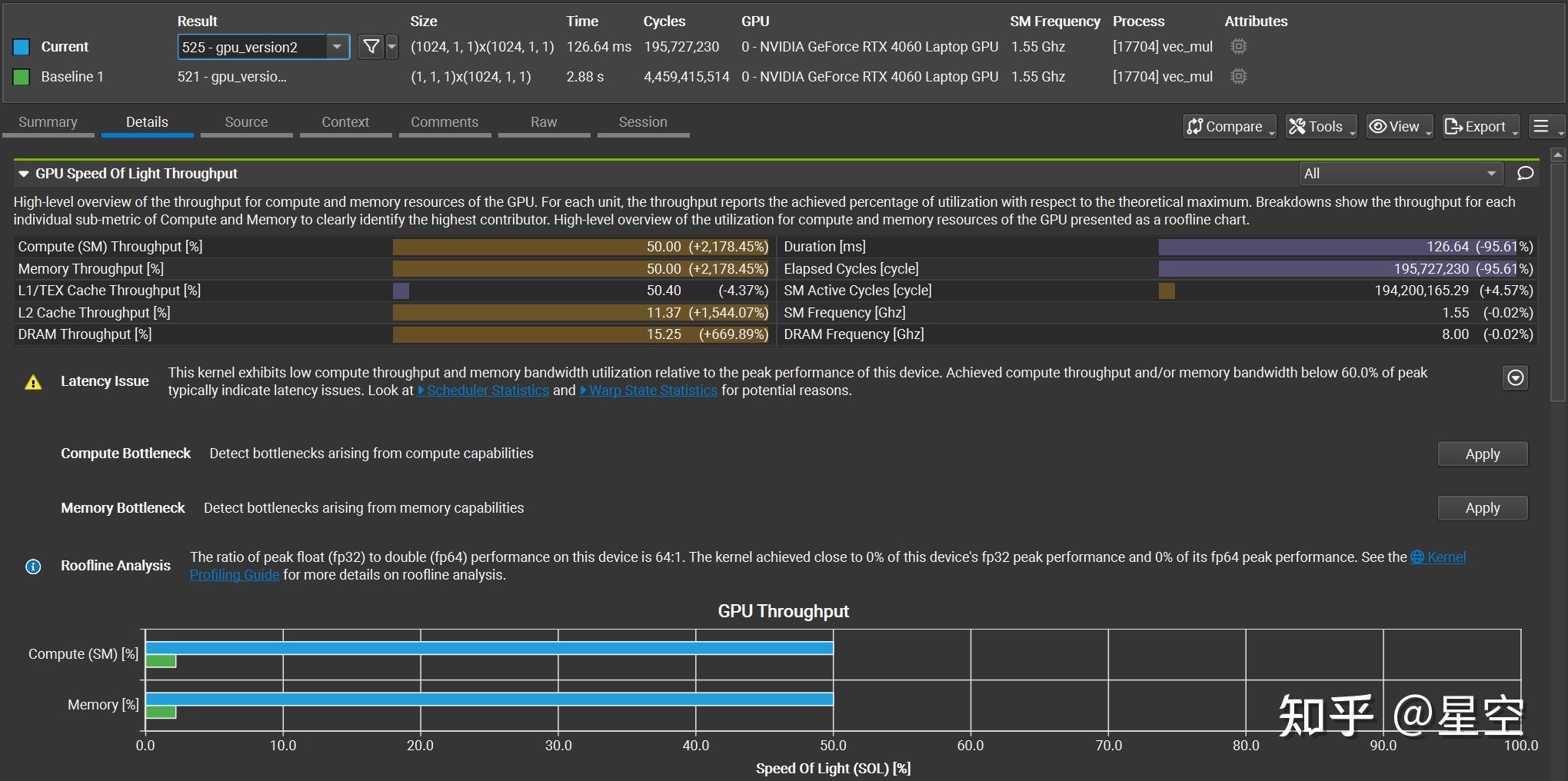The height and width of the screenshot is (781, 1568).
Task: Apply Memory Bottleneck detection
Action: coord(1481,507)
